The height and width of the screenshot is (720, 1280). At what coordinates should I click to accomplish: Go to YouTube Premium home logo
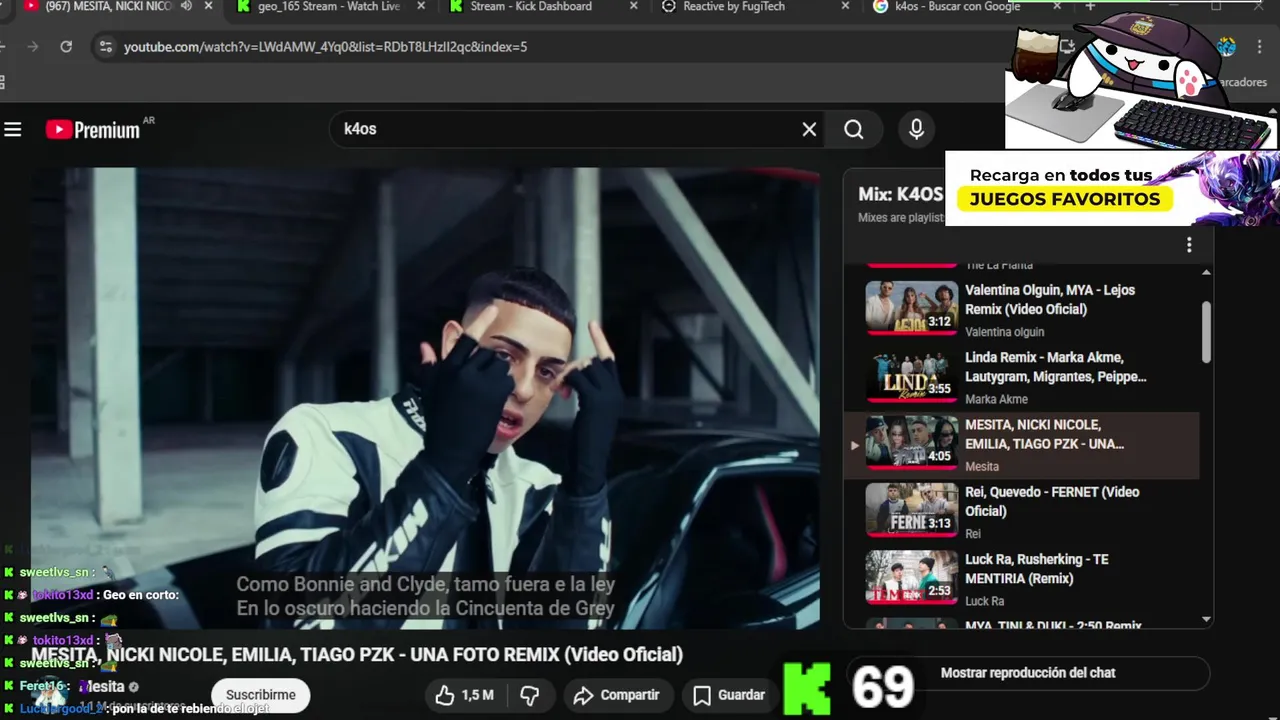pos(93,129)
